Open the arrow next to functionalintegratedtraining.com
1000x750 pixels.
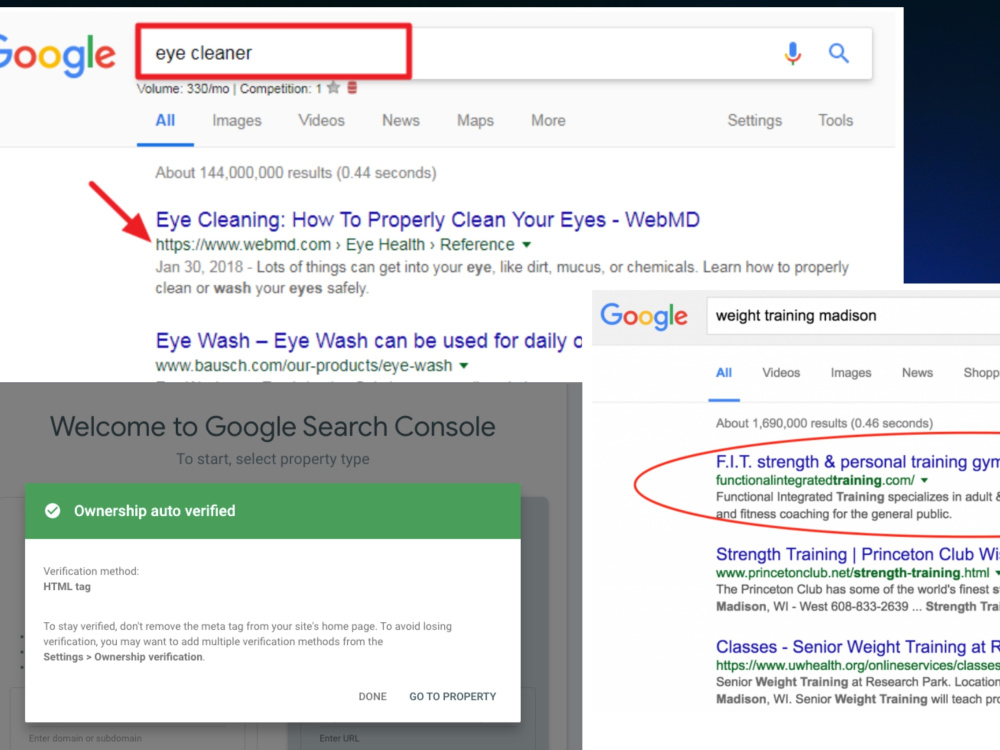924,480
